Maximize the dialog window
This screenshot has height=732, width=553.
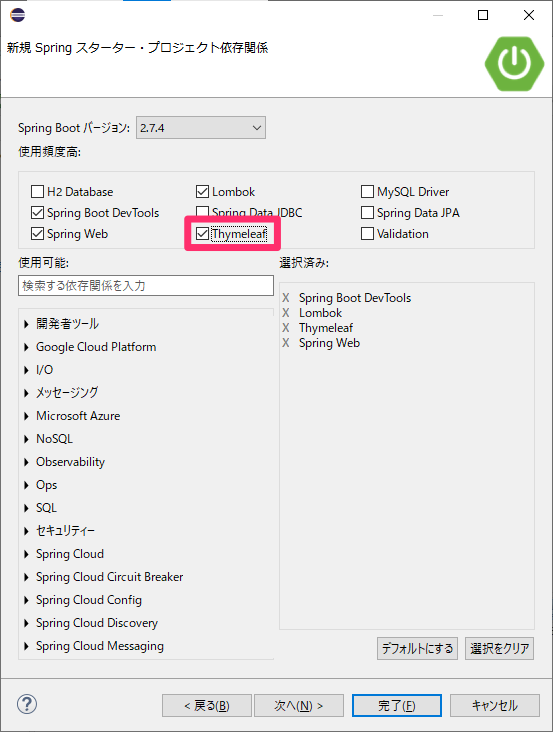click(483, 15)
